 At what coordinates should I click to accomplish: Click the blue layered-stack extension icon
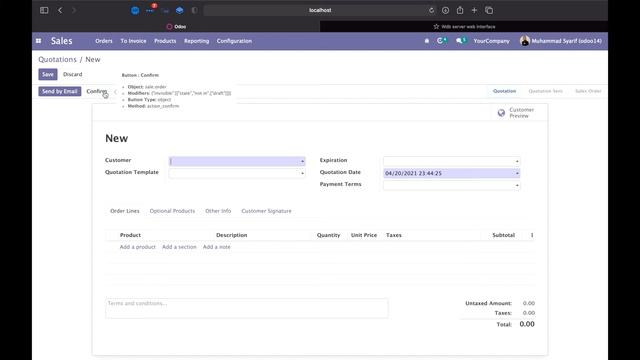(x=180, y=11)
